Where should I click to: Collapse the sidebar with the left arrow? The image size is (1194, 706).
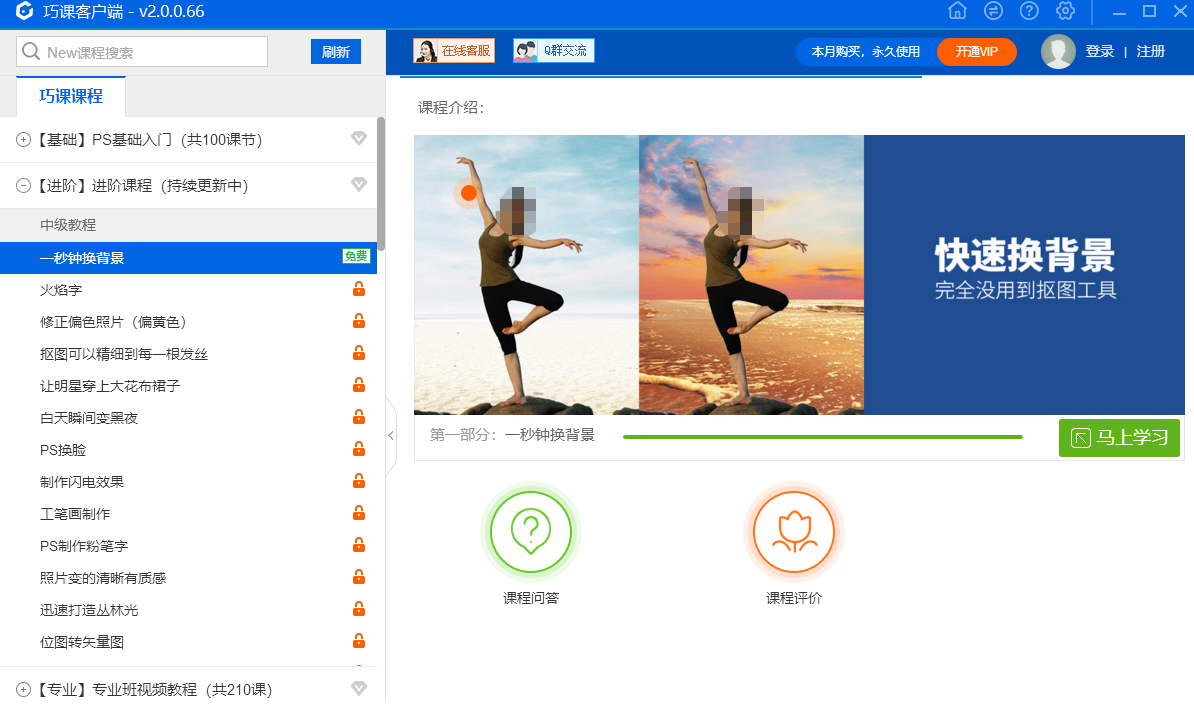point(391,435)
